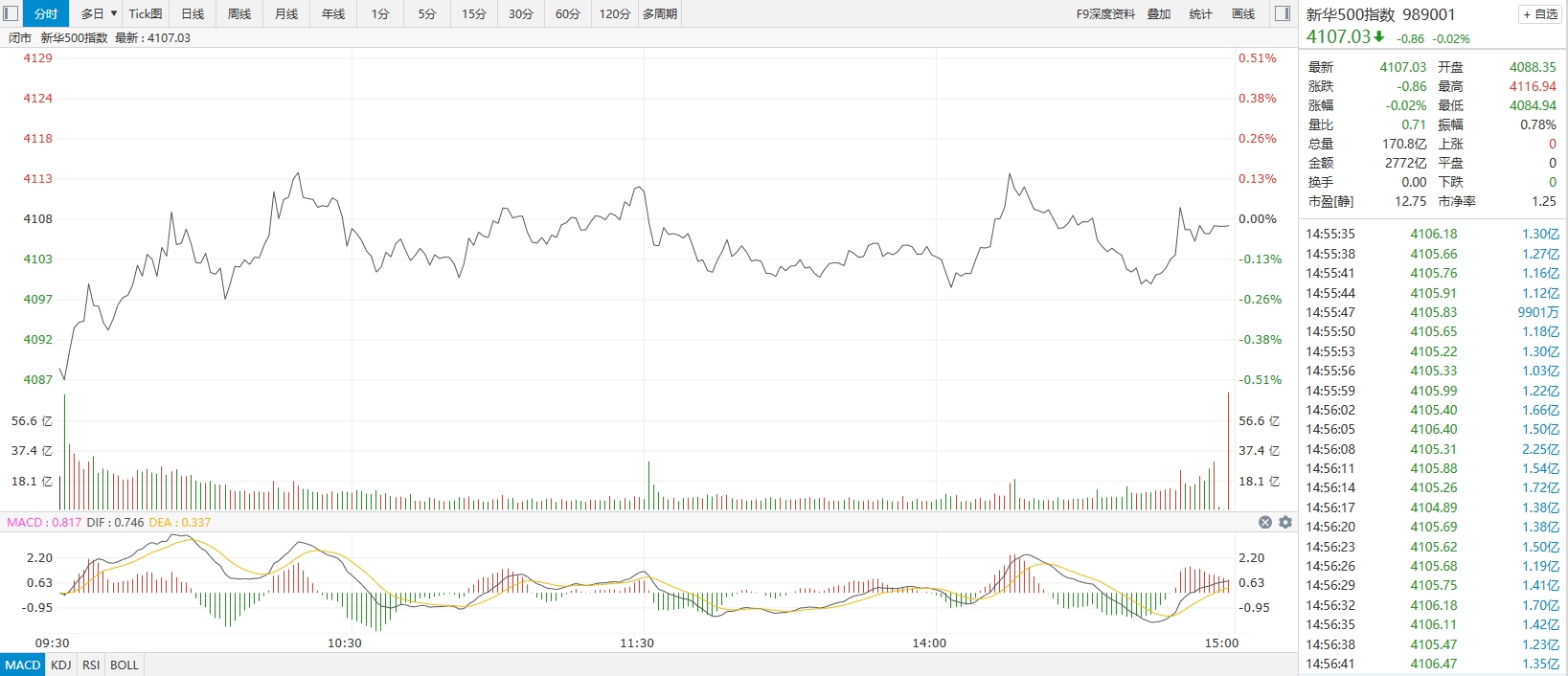Click the green down-arrow price indicator
The image size is (1568, 676).
1378,37
